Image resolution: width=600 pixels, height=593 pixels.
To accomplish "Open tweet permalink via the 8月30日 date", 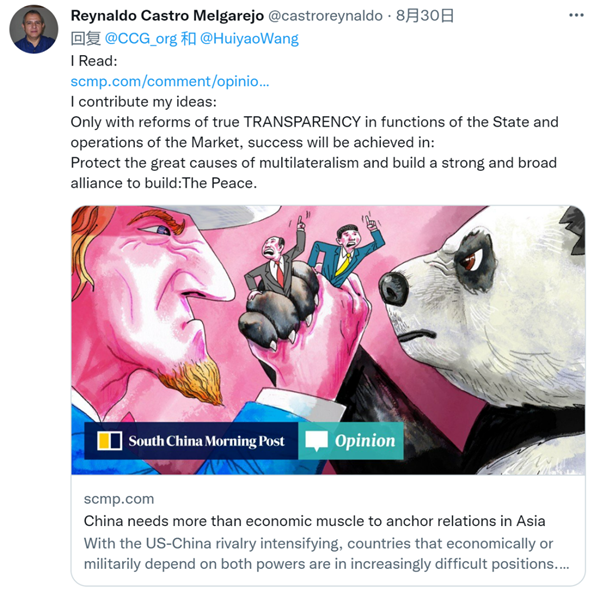I will 425,16.
